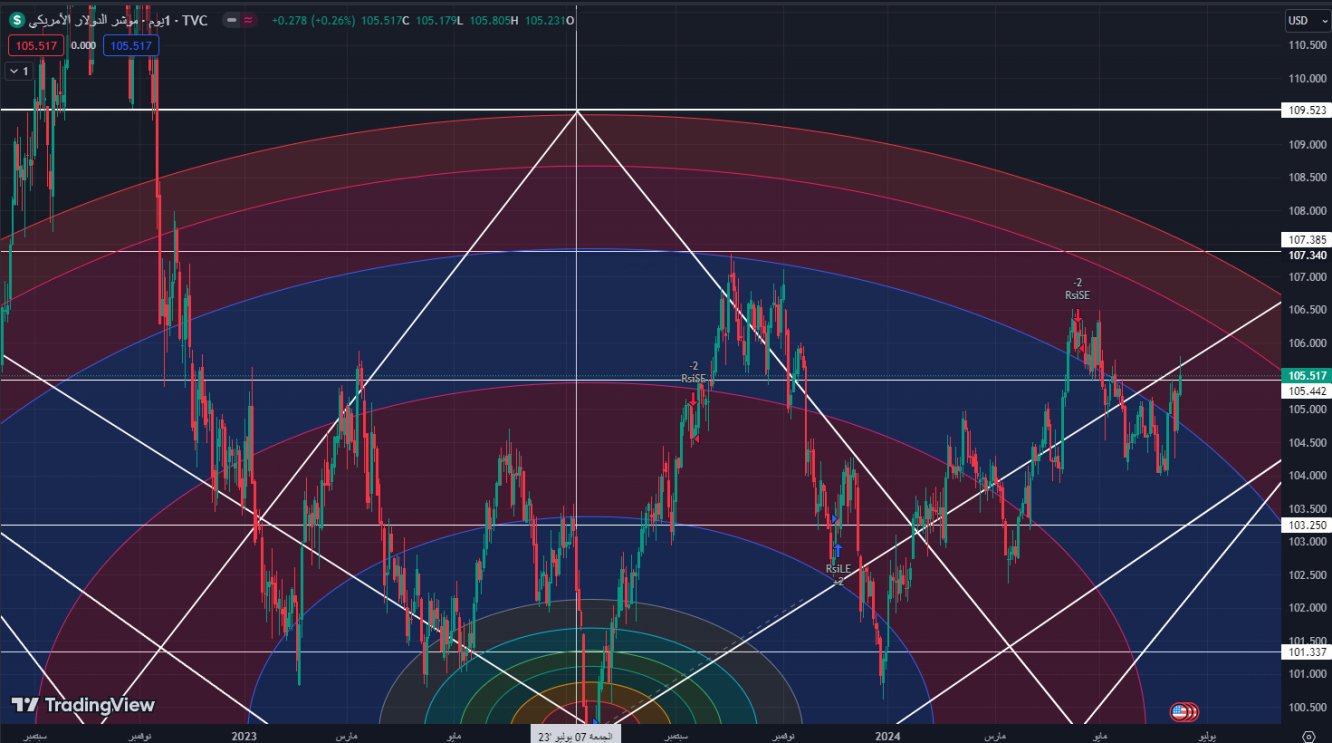
Task: Select the 107.385 price line label
Action: (x=1308, y=240)
